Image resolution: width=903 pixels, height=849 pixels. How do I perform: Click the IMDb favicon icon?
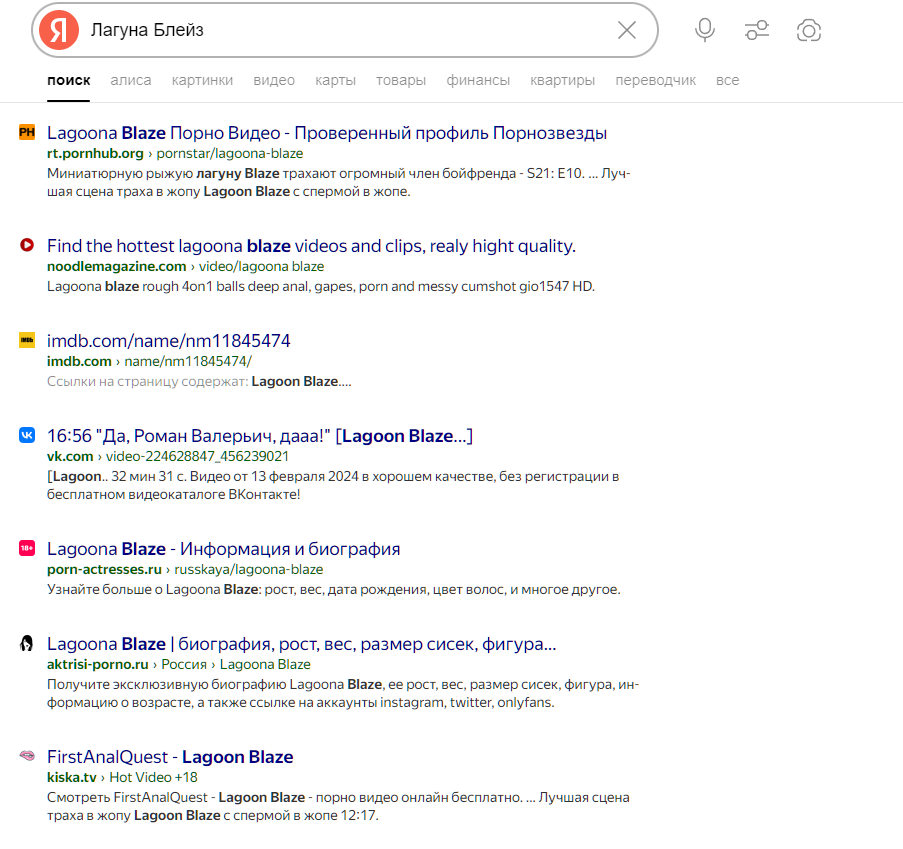pyautogui.click(x=27, y=340)
